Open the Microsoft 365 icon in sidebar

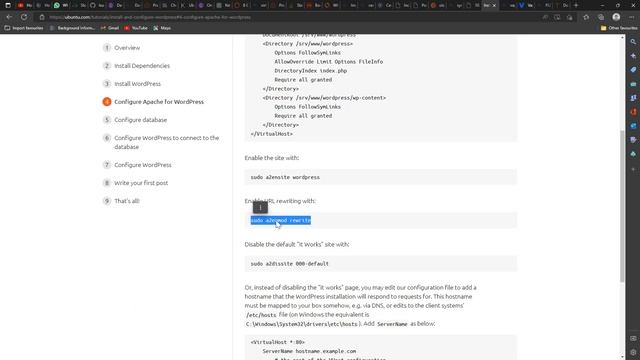[x=633, y=112]
